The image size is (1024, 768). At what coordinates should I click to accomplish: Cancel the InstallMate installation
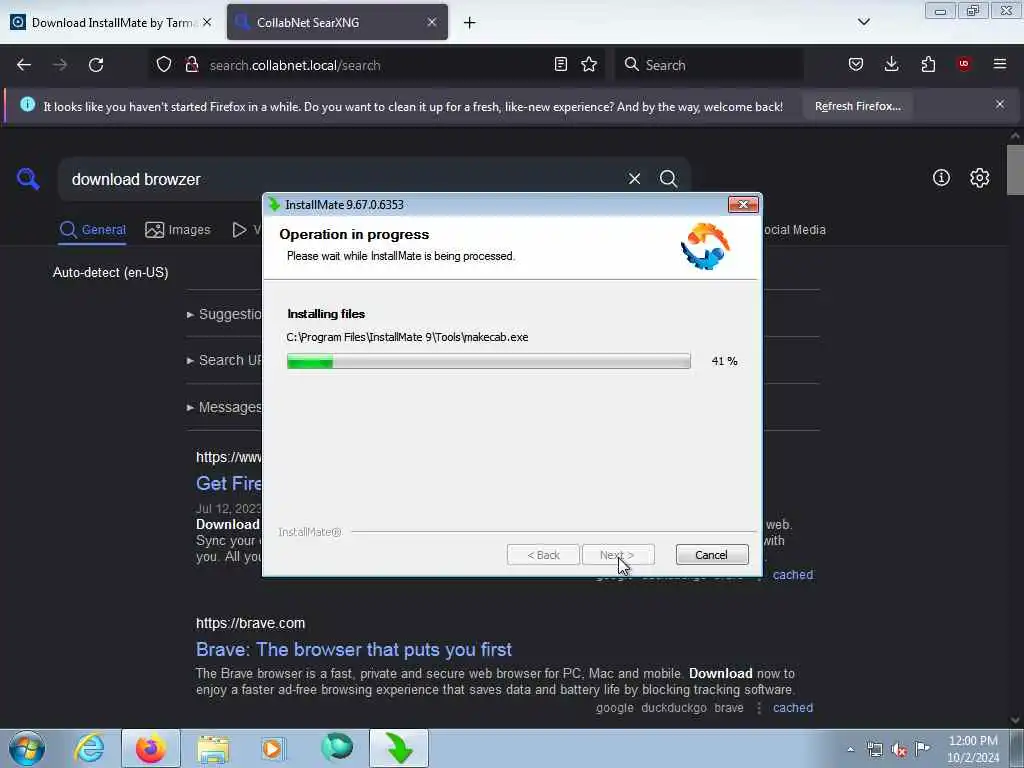click(x=712, y=554)
